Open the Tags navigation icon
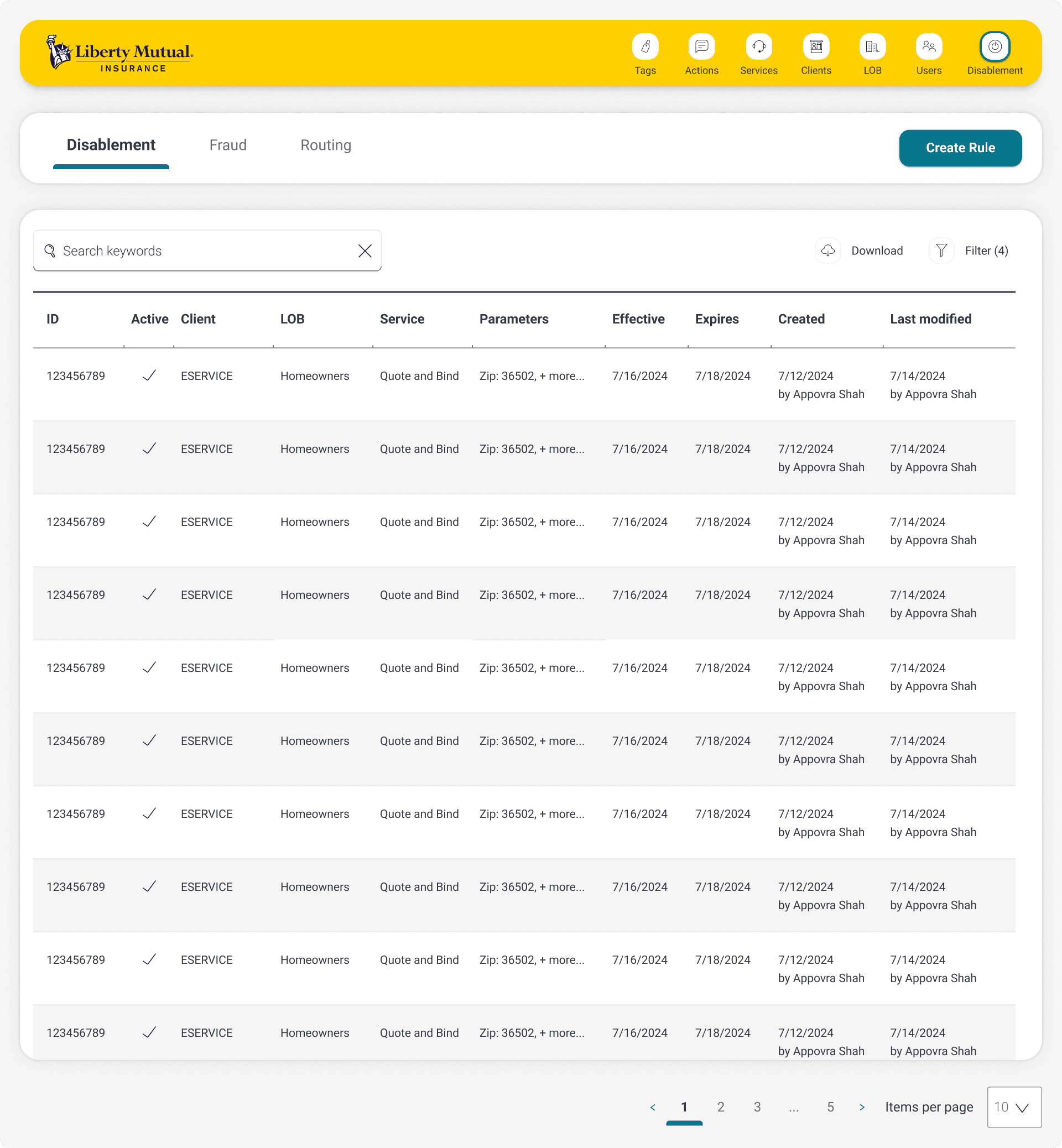The height and width of the screenshot is (1148, 1062). [645, 46]
